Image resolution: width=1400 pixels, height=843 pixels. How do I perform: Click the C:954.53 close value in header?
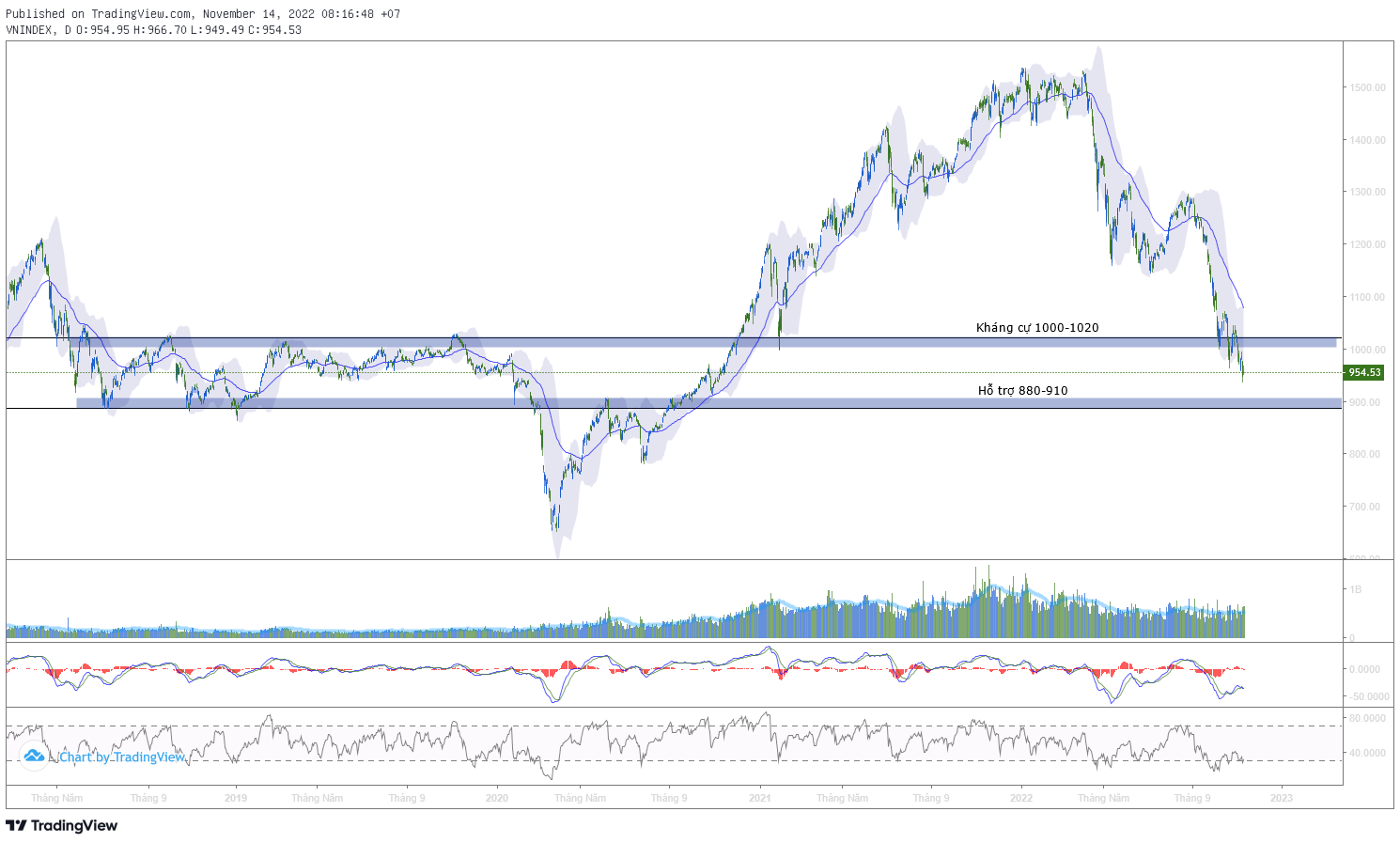pos(274,30)
